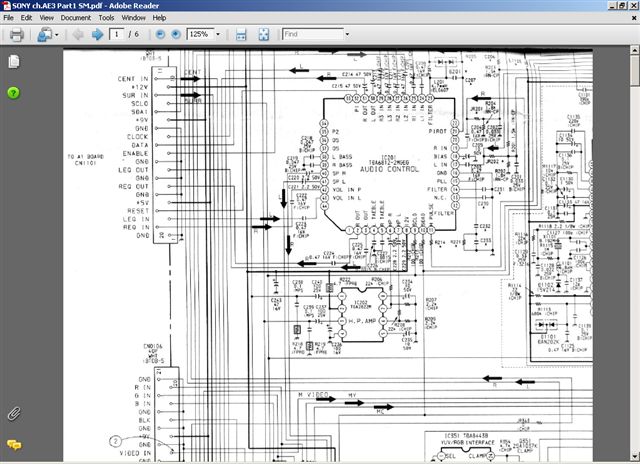This screenshot has height=464, width=640.
Task: Click the fit-to-page full view icon
Action: [264, 35]
